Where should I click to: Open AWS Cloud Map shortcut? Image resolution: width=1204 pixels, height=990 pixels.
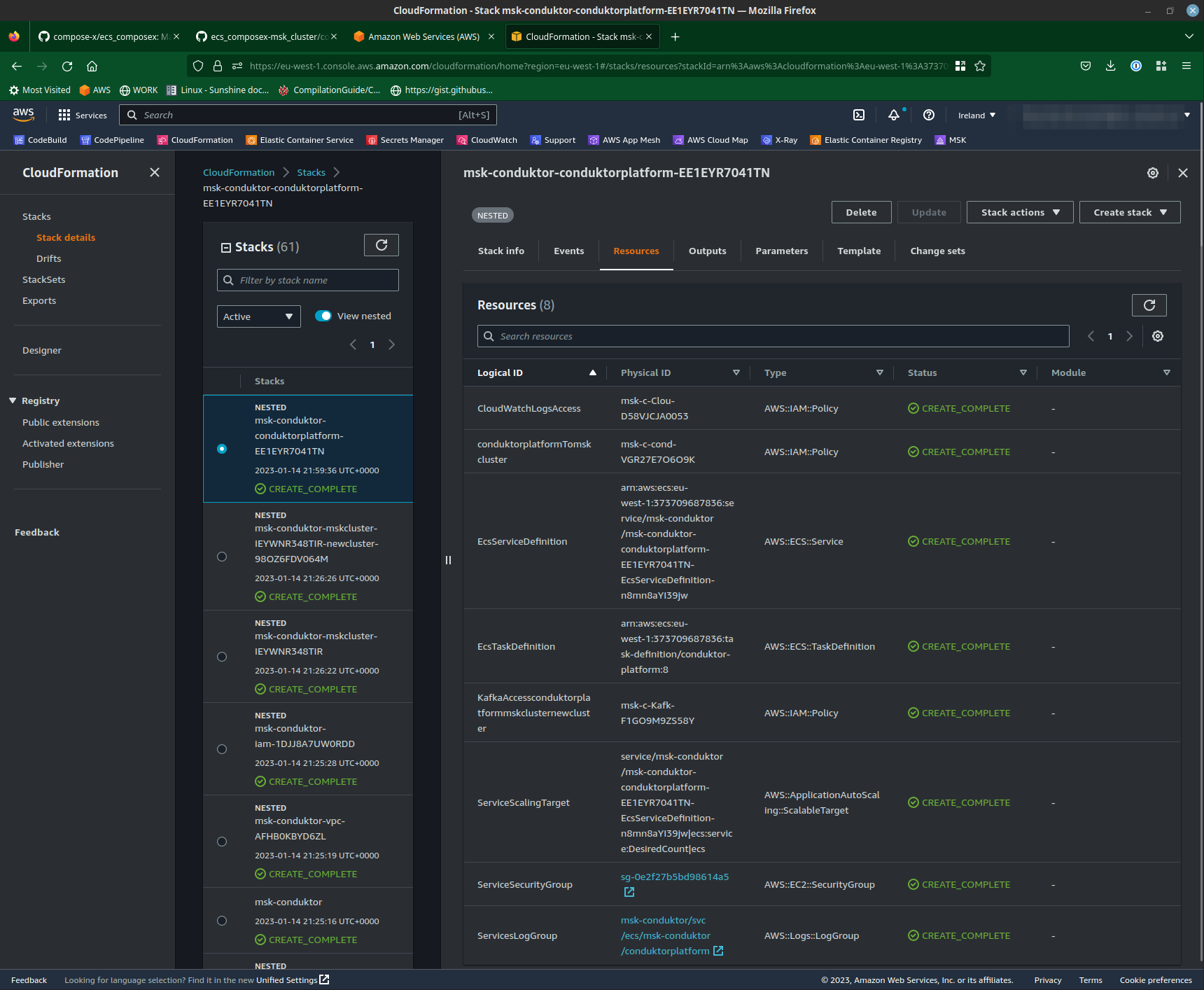pos(710,140)
